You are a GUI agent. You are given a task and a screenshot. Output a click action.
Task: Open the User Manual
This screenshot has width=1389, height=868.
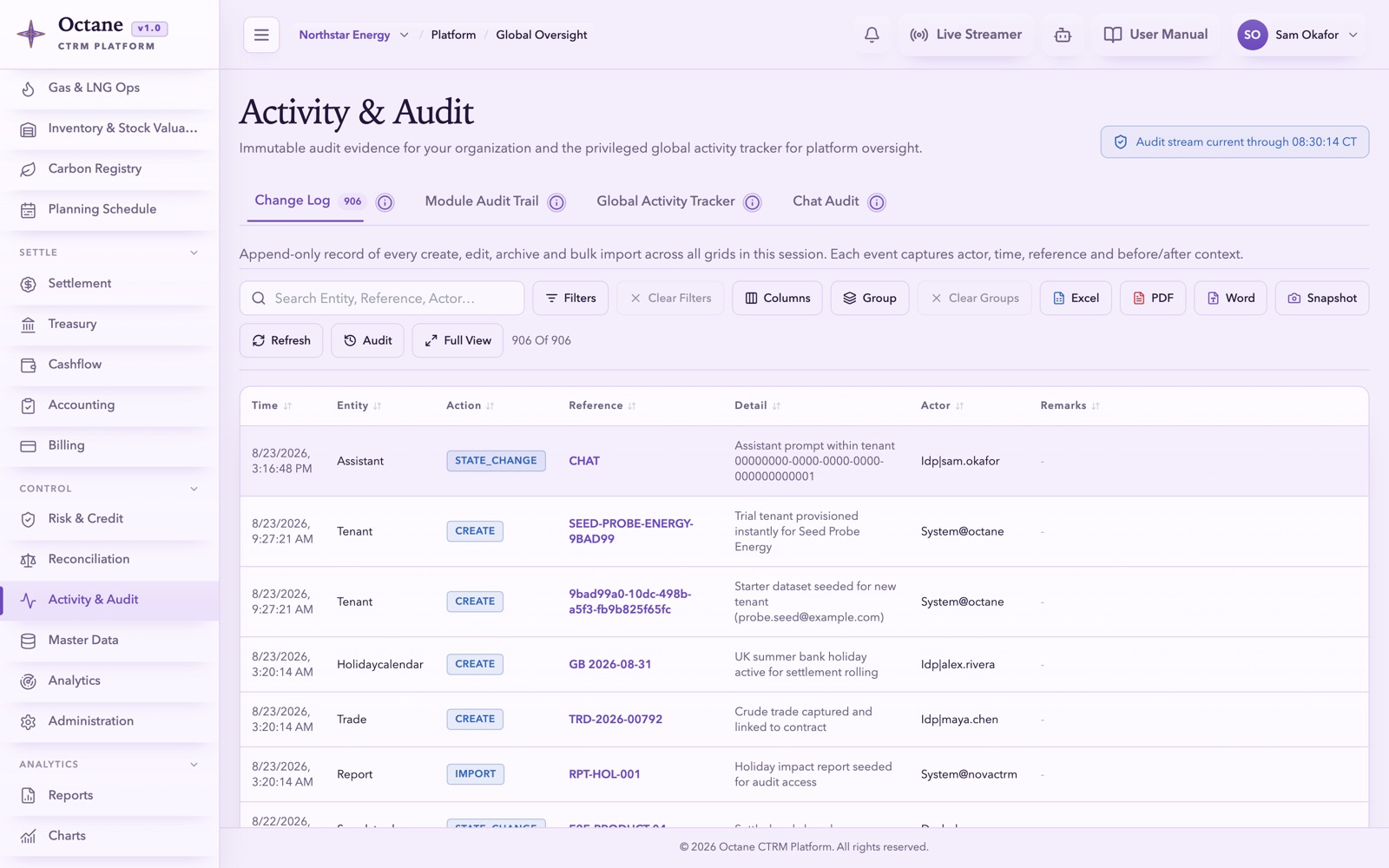pos(1155,35)
